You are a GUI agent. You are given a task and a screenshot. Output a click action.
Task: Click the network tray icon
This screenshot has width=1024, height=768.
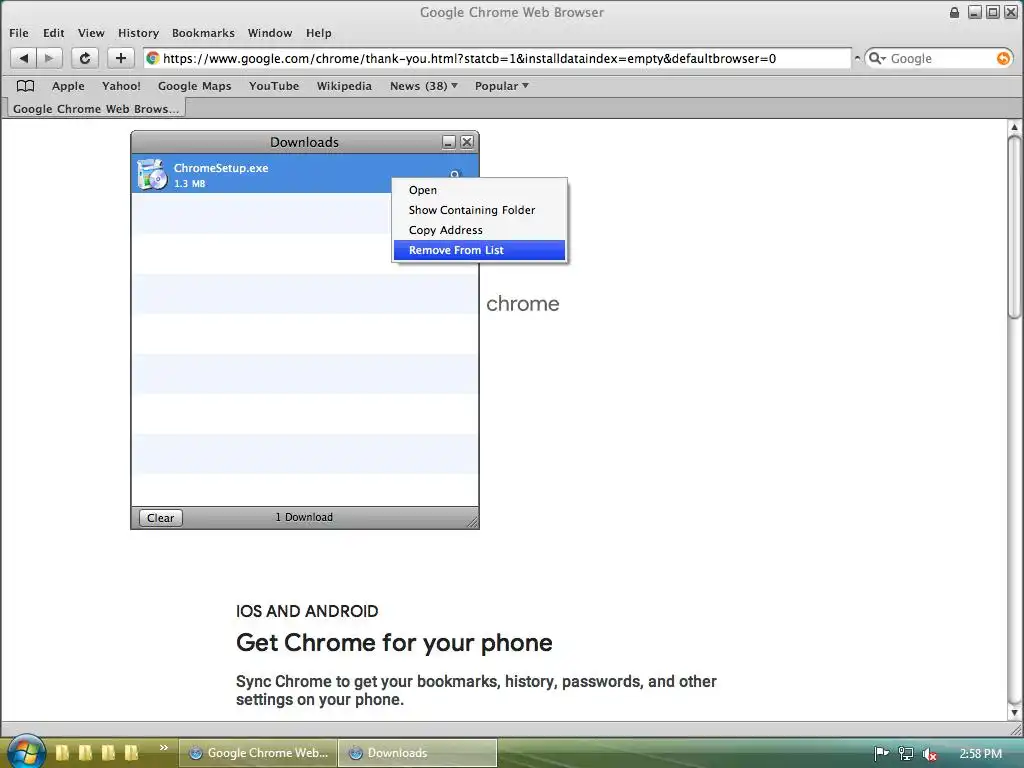(905, 754)
